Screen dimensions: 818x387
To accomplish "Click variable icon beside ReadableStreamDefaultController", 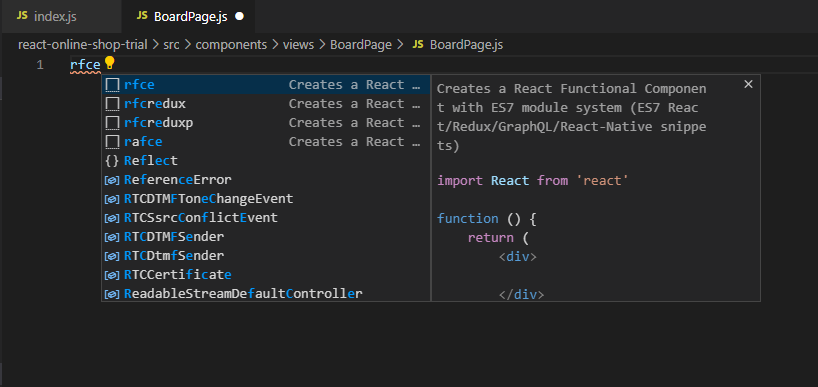I will point(112,294).
